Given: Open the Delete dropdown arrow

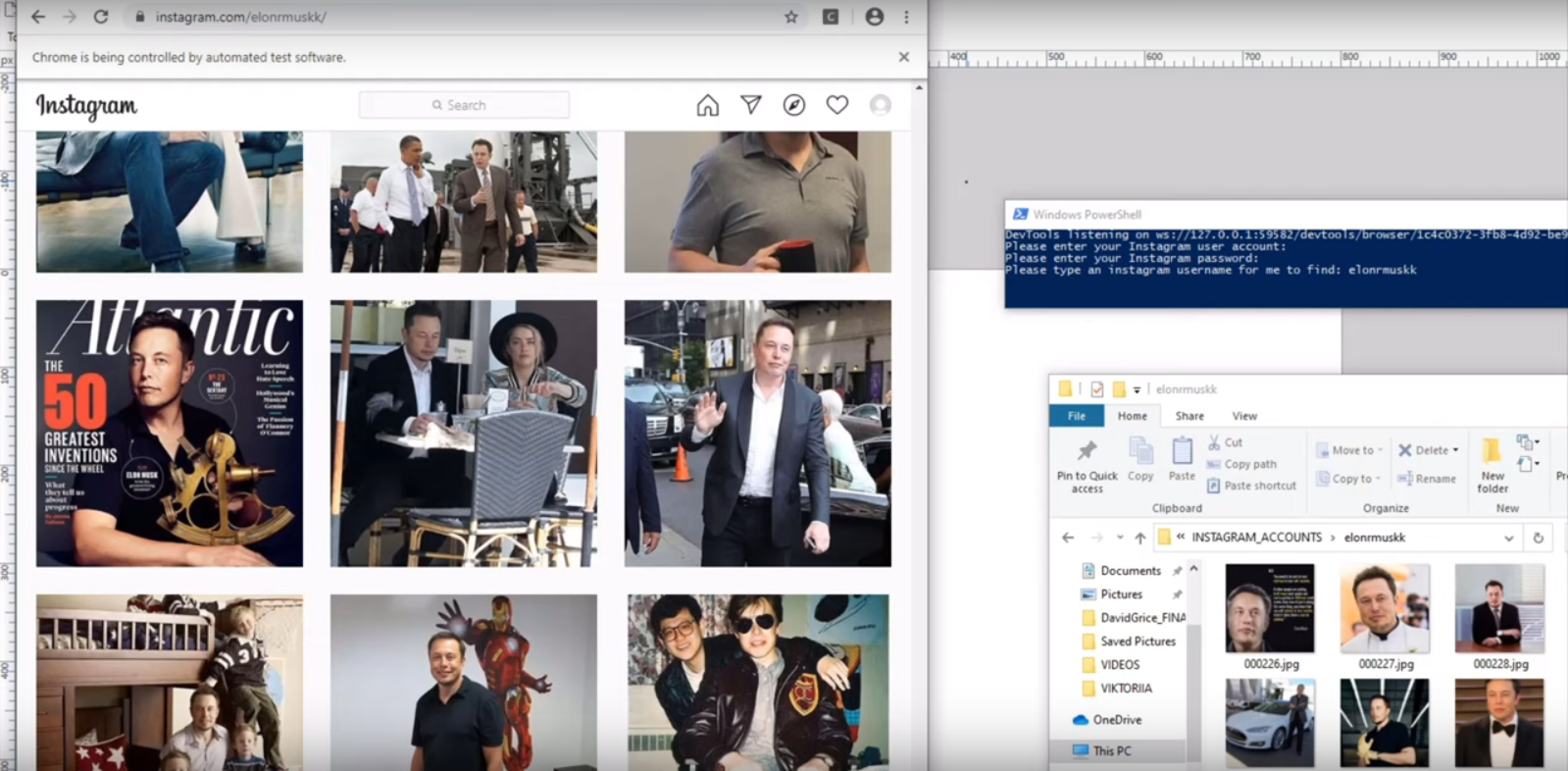Looking at the screenshot, I should coord(1455,450).
